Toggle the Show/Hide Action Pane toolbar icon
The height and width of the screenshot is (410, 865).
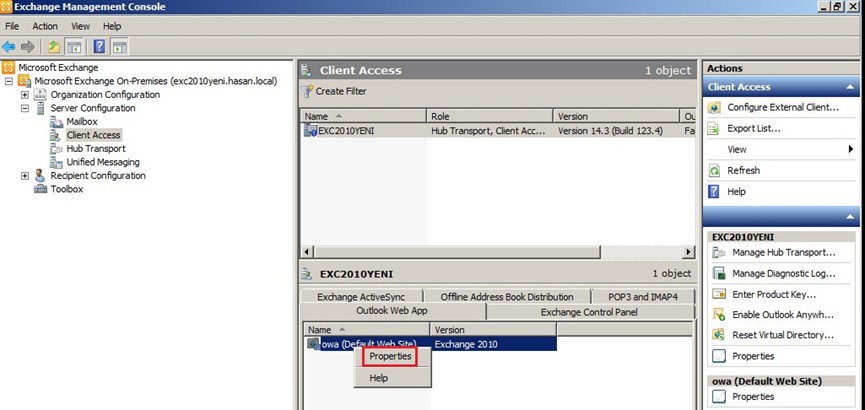click(119, 47)
